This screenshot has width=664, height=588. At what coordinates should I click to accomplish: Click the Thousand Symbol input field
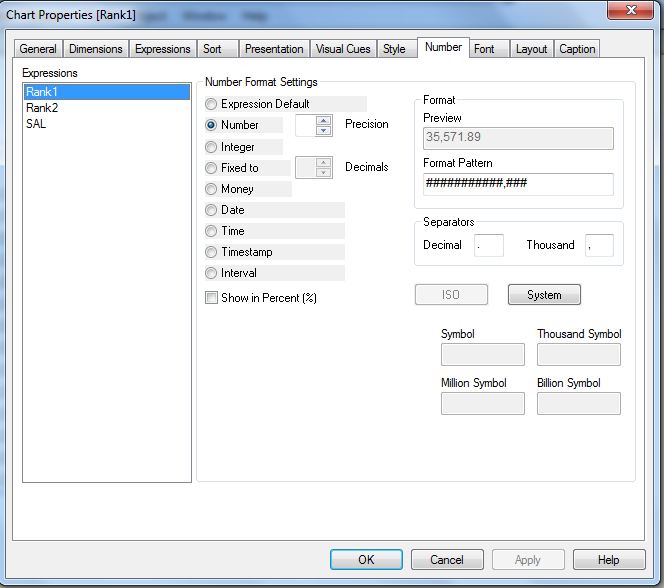pyautogui.click(x=579, y=354)
